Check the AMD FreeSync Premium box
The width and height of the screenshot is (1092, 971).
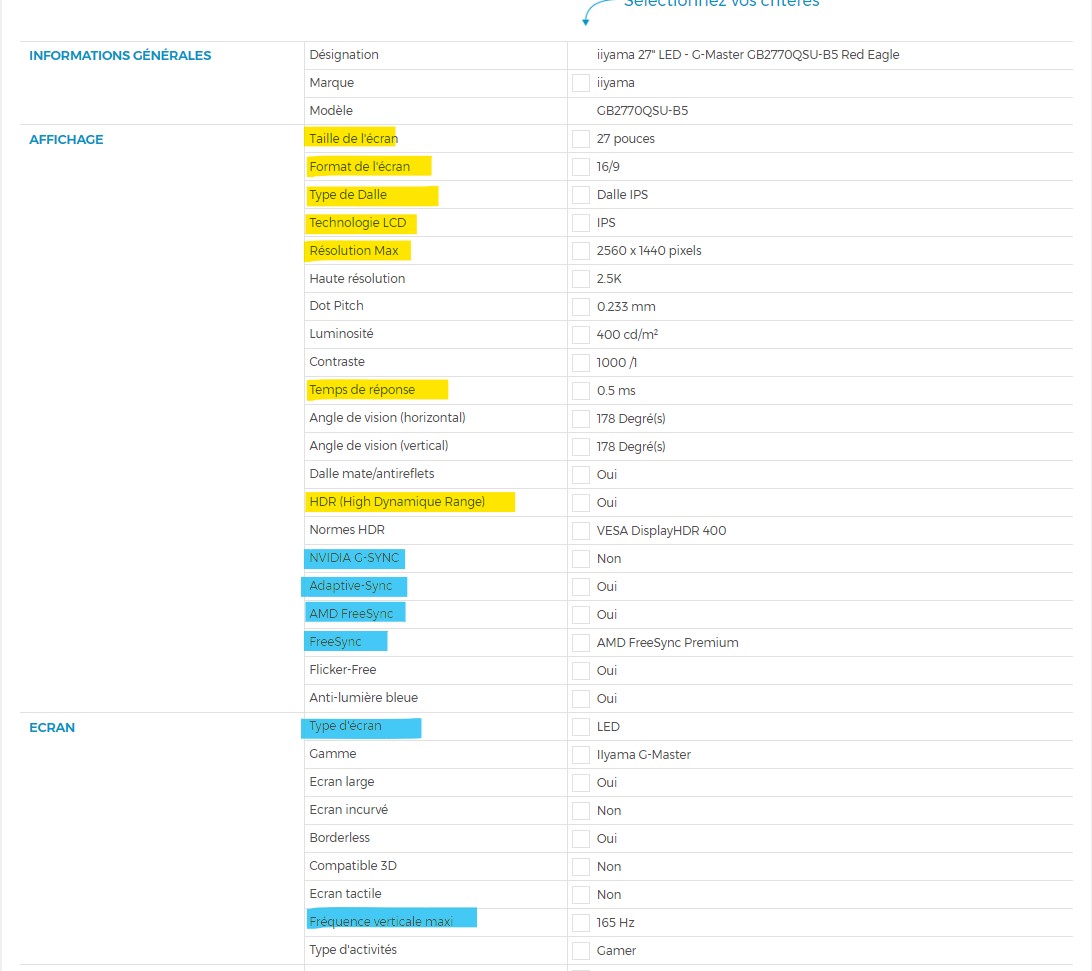[x=581, y=642]
